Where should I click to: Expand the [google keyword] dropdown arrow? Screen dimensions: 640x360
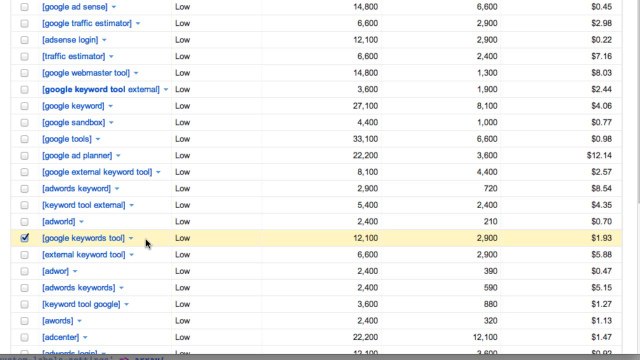point(110,107)
